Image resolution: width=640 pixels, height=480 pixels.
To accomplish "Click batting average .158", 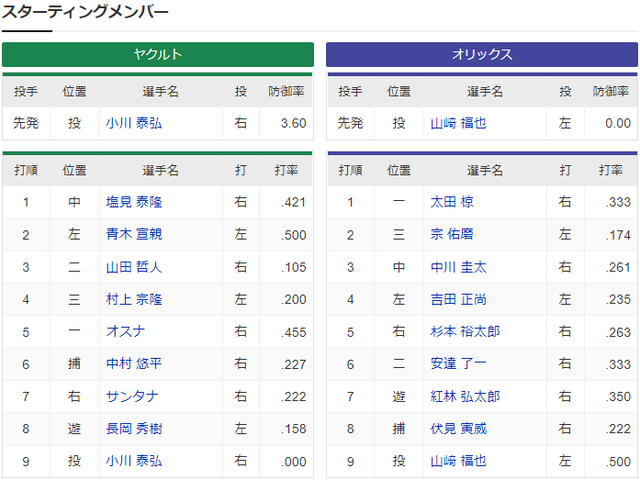I will (293, 429).
